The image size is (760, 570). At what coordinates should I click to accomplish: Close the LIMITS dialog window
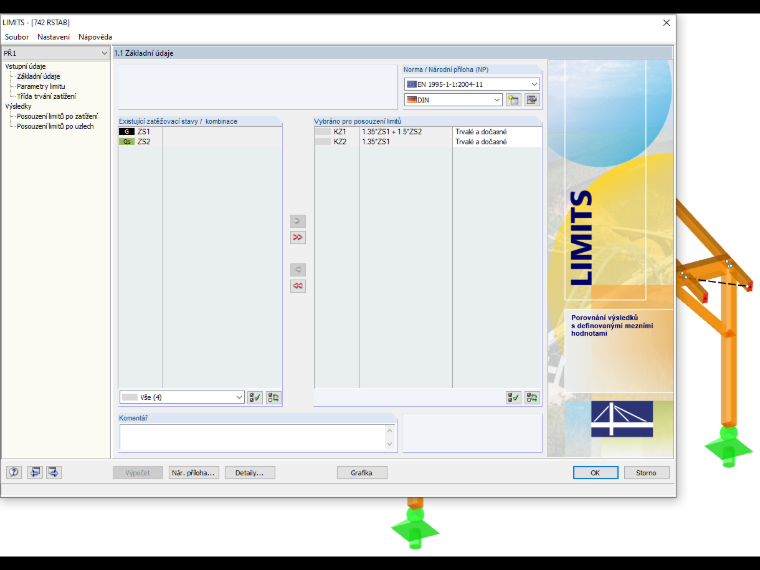666,23
